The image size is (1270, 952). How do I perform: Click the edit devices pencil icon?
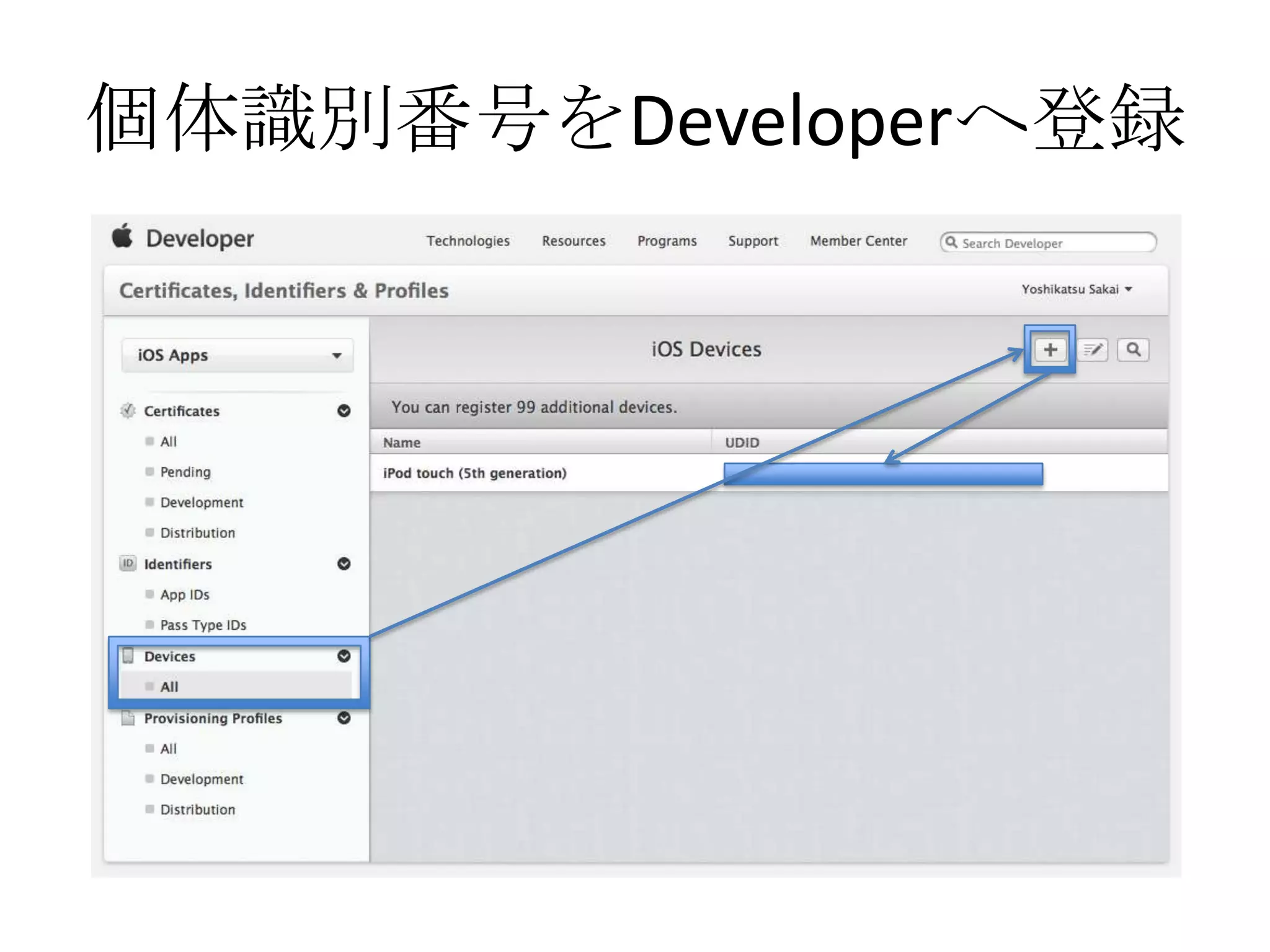[x=1093, y=350]
